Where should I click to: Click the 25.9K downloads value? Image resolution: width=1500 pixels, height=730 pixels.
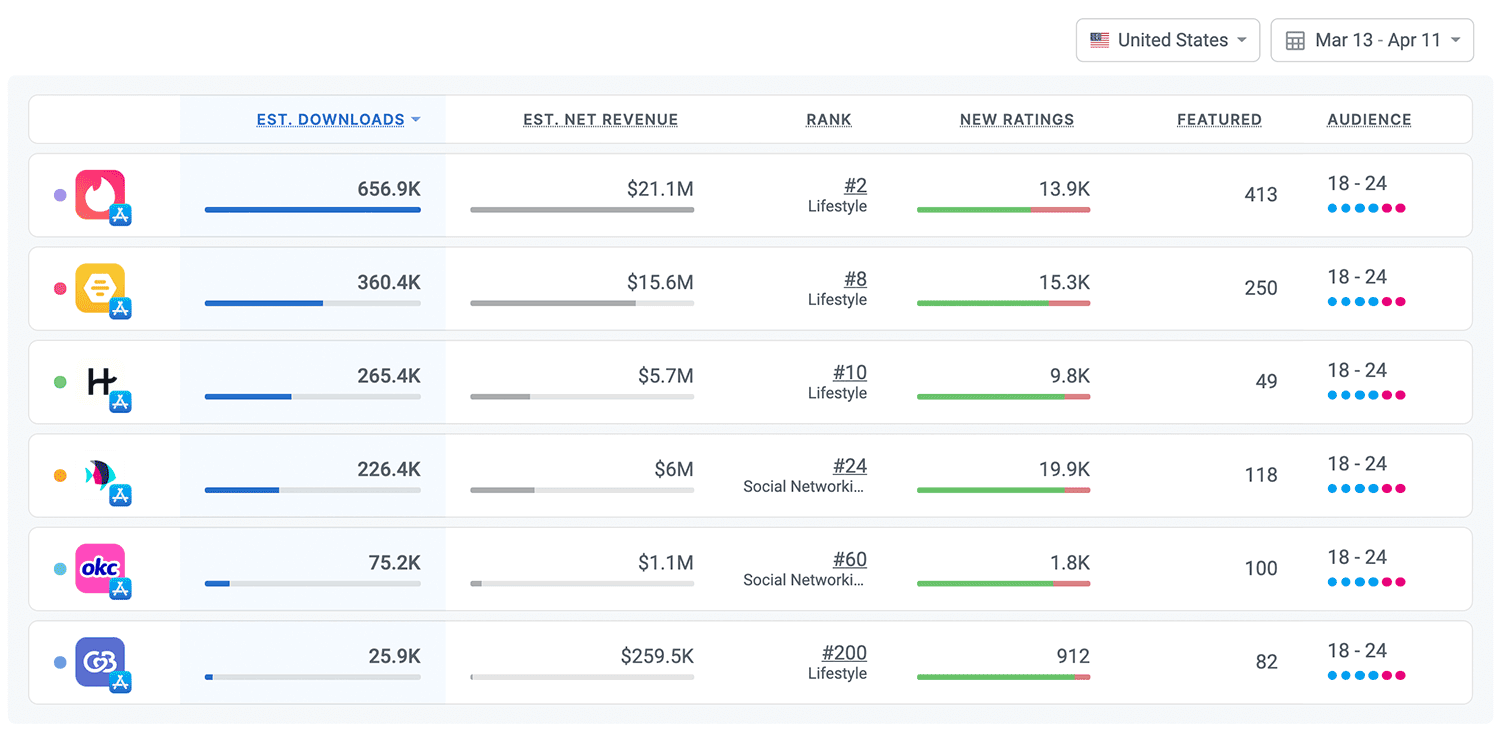pyautogui.click(x=394, y=656)
